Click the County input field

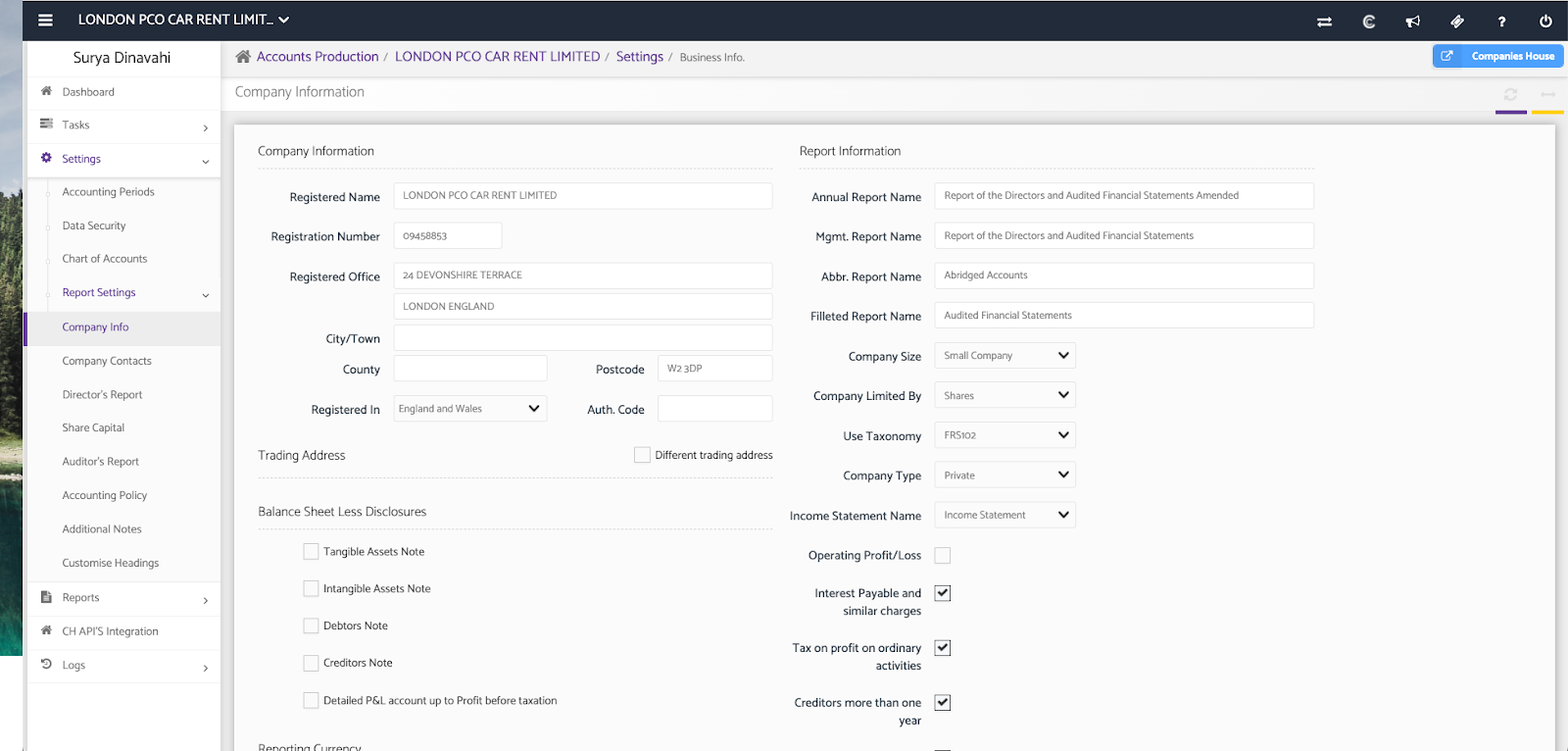click(x=470, y=369)
